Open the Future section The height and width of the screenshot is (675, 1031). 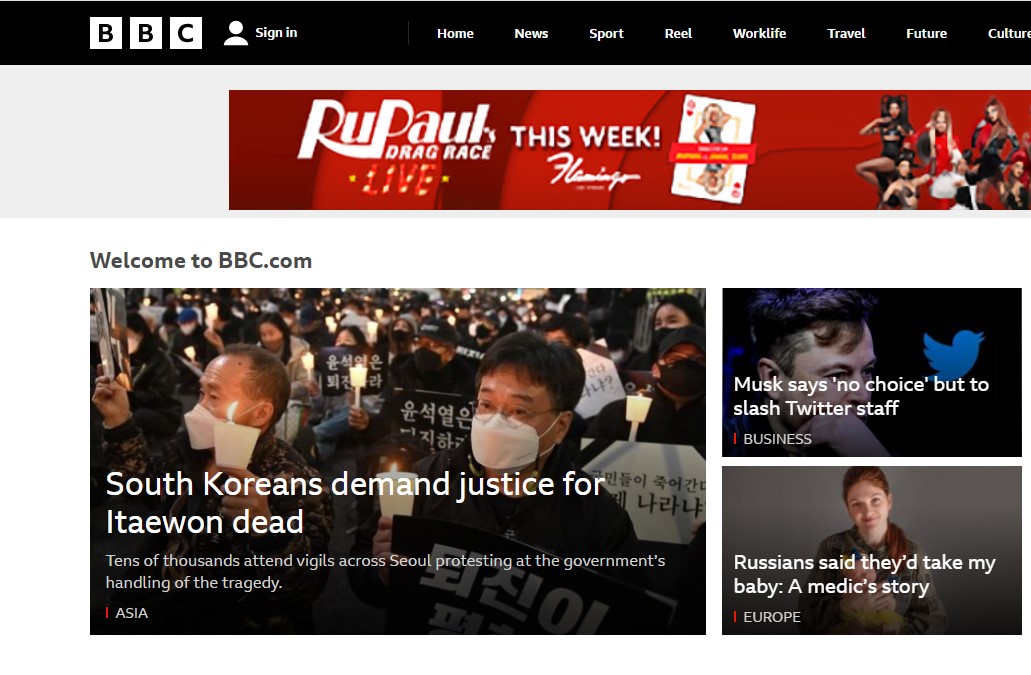(926, 34)
